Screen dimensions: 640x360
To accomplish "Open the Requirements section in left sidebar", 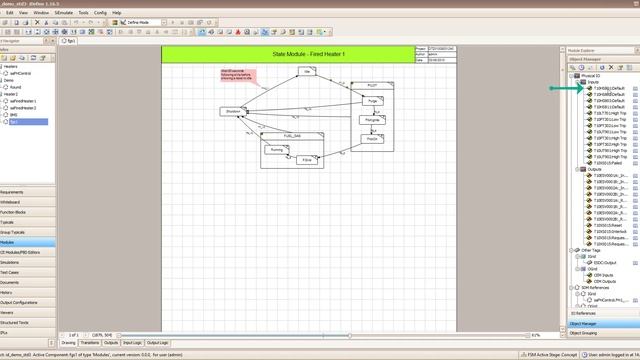I will coord(28,192).
